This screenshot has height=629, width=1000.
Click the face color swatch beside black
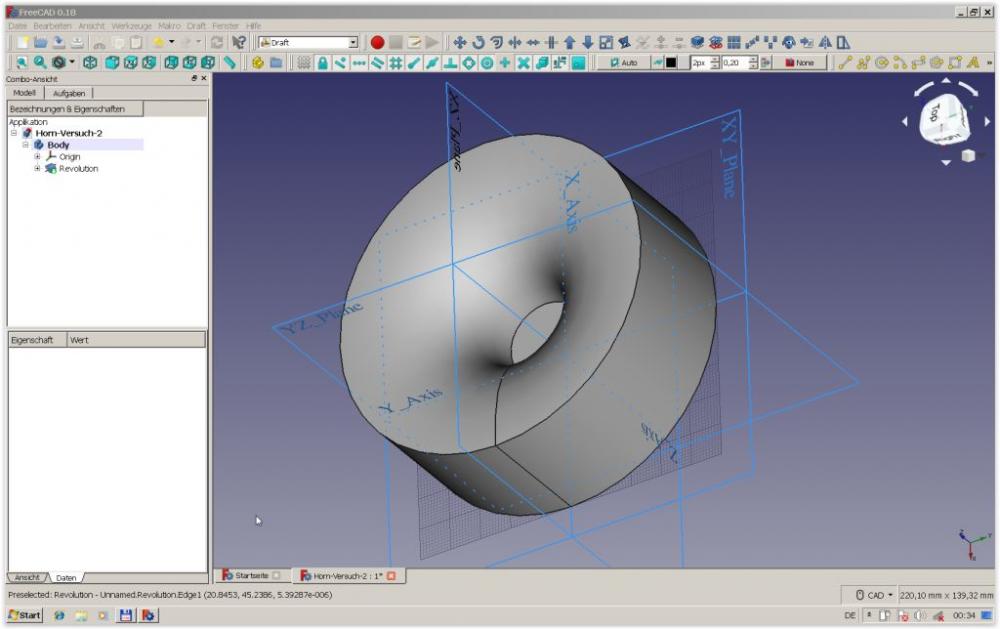682,63
